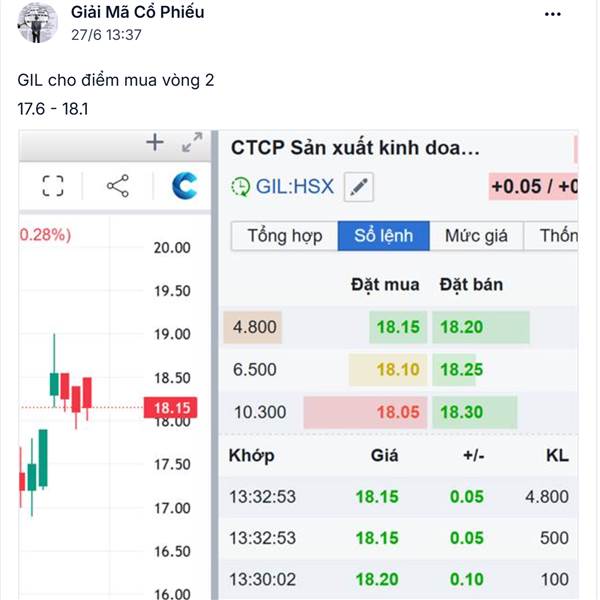Select the 13:30:02 matched trade row
600x600 pixels.
(x=398, y=579)
